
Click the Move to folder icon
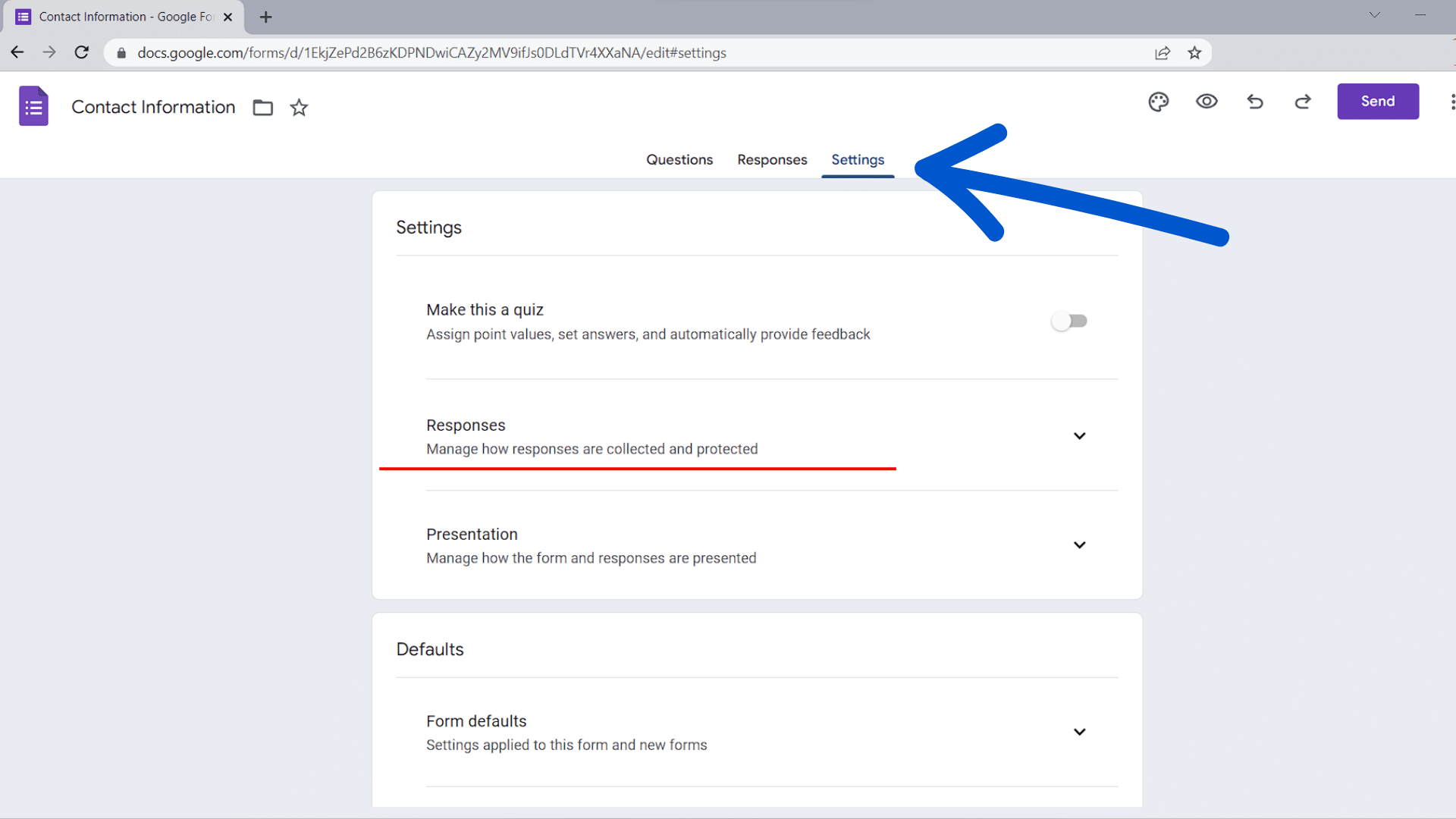click(x=262, y=108)
